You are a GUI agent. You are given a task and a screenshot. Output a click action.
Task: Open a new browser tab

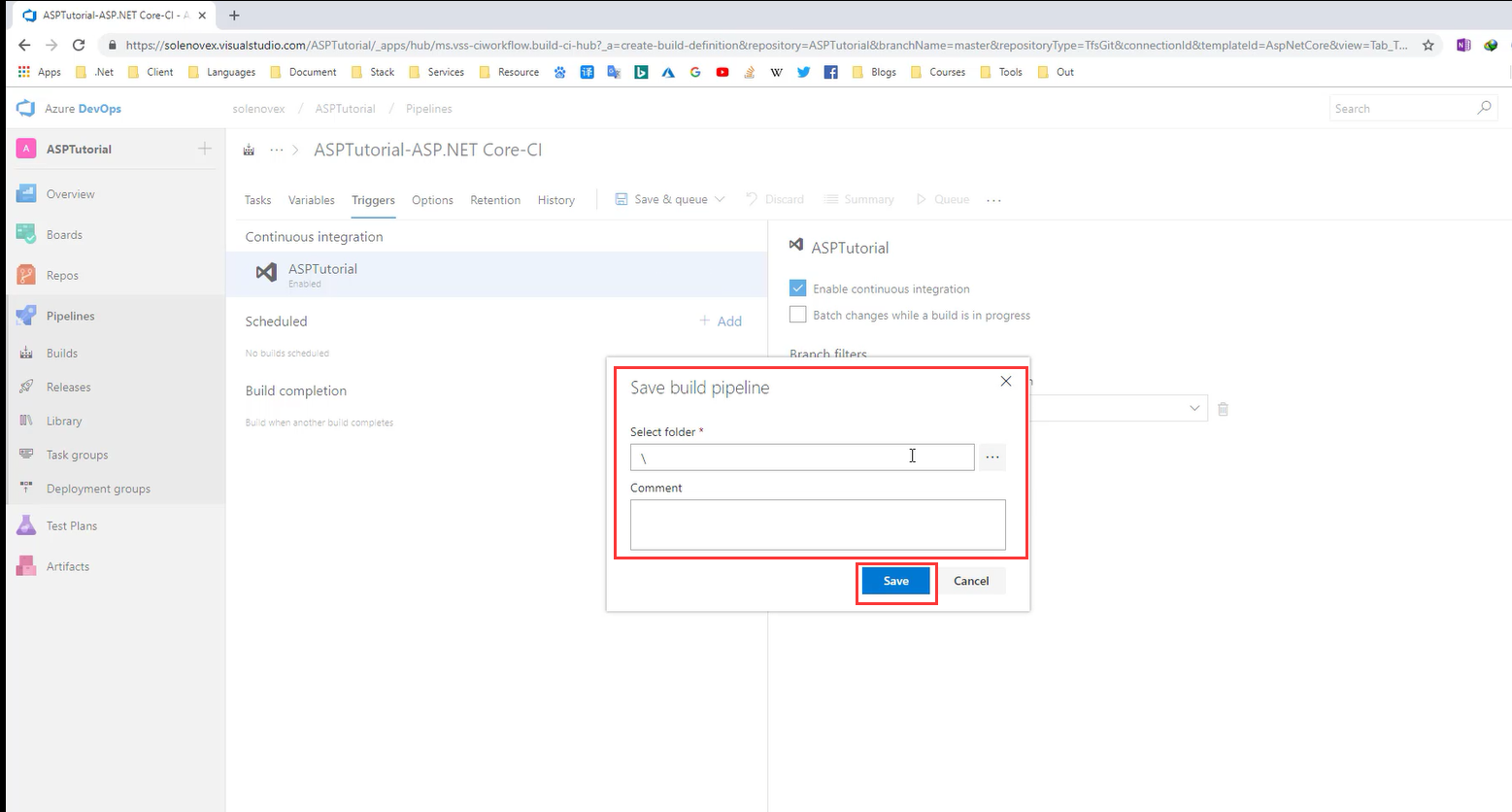pyautogui.click(x=234, y=15)
